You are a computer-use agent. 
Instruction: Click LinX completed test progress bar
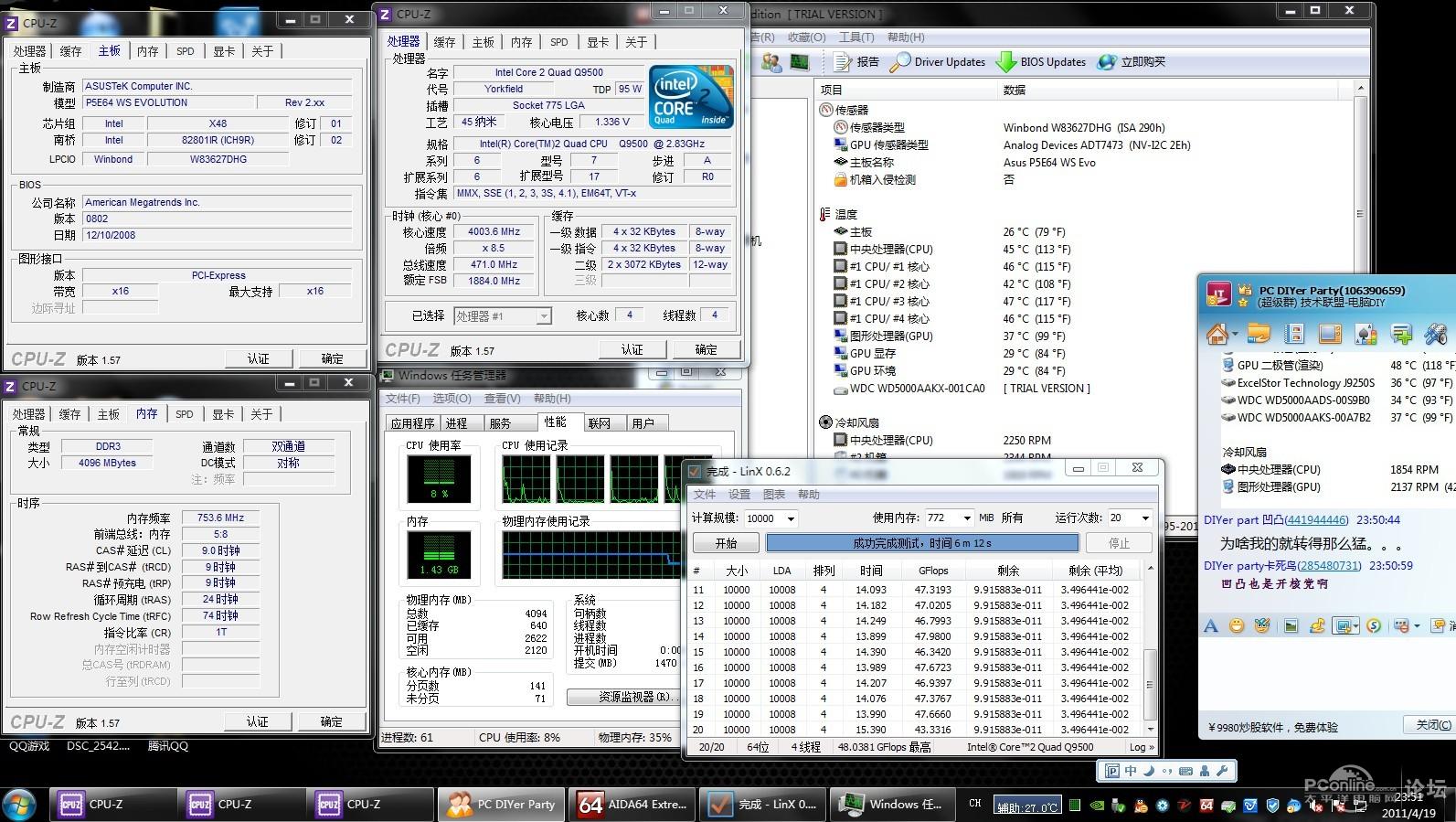(921, 543)
